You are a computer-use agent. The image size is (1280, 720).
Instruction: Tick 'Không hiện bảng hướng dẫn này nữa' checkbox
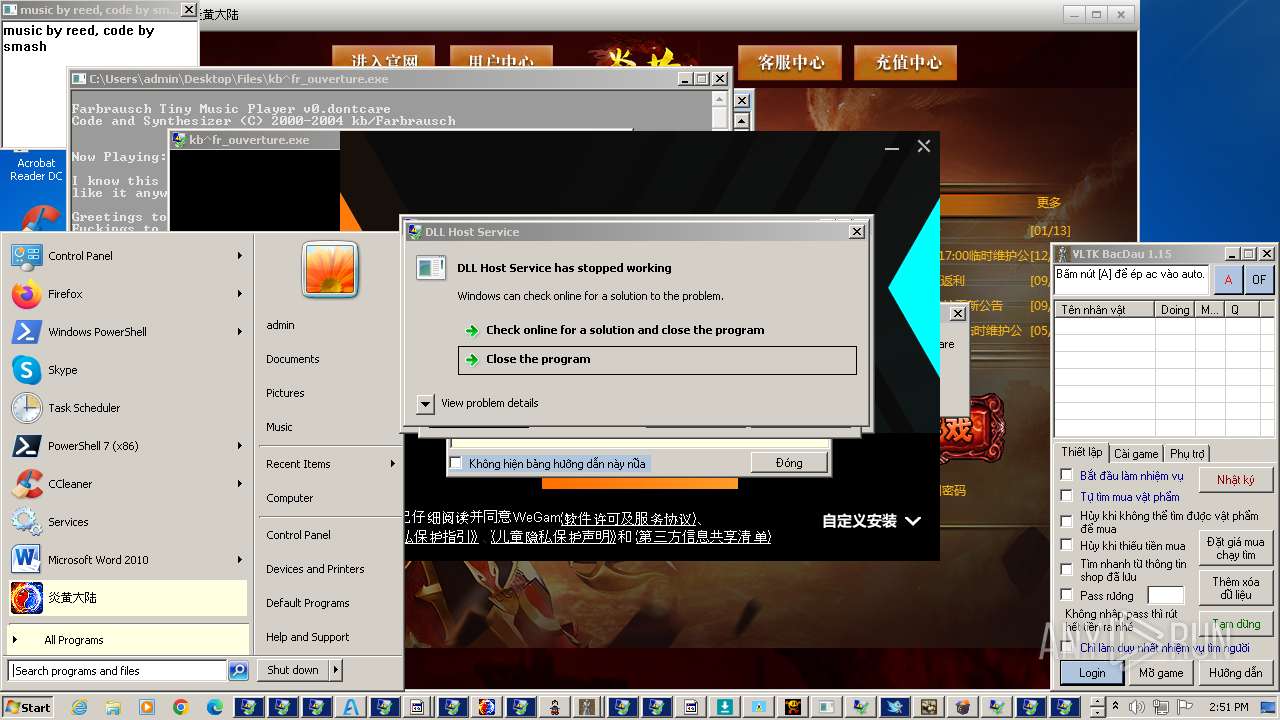456,463
